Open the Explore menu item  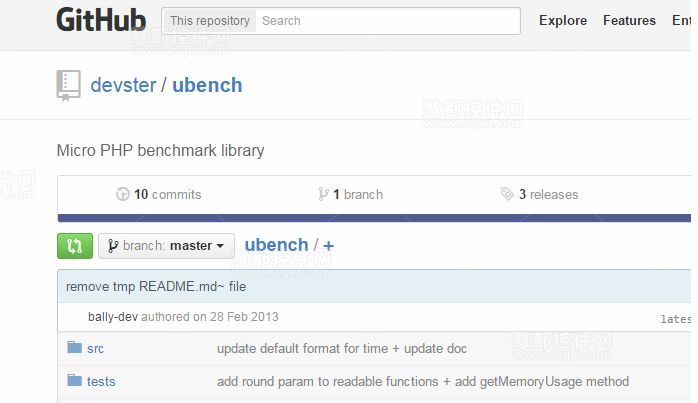coord(562,20)
